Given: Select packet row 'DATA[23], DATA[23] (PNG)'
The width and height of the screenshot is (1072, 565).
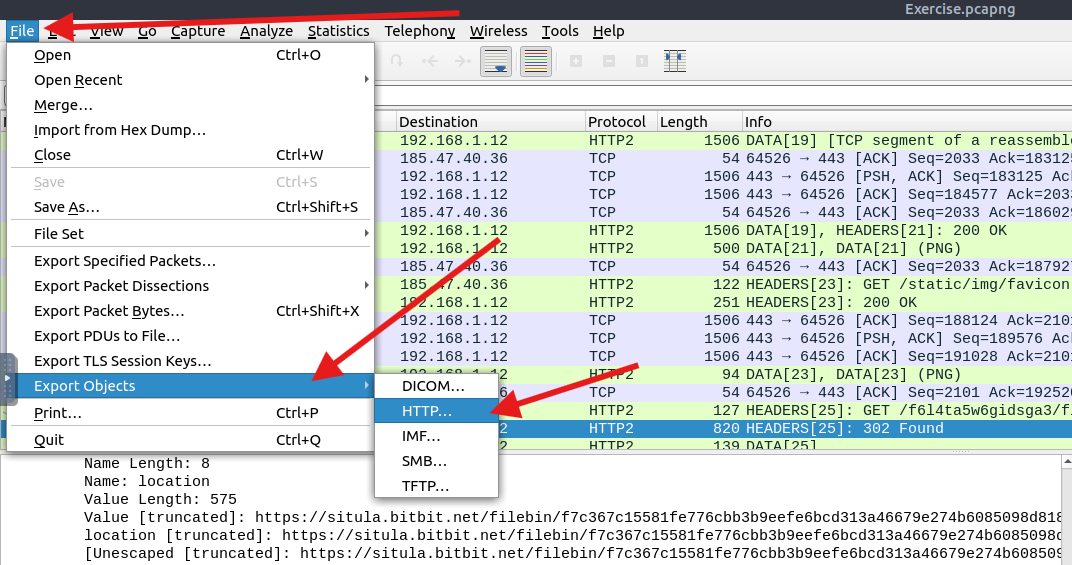Looking at the screenshot, I should [x=784, y=374].
